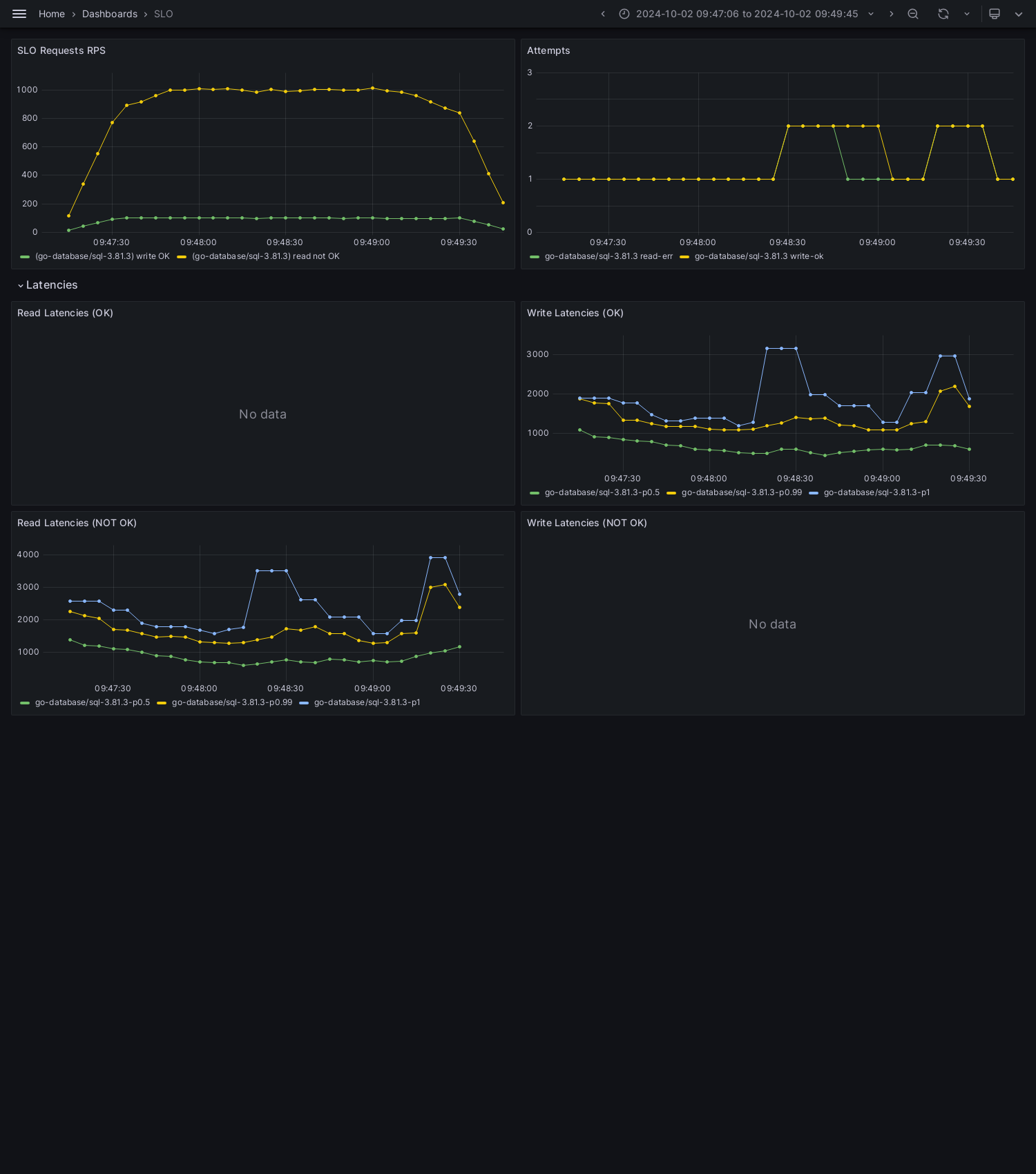Open Write Latencies (OK) panel title
Screen dimensions: 1036x1174
coord(575,313)
